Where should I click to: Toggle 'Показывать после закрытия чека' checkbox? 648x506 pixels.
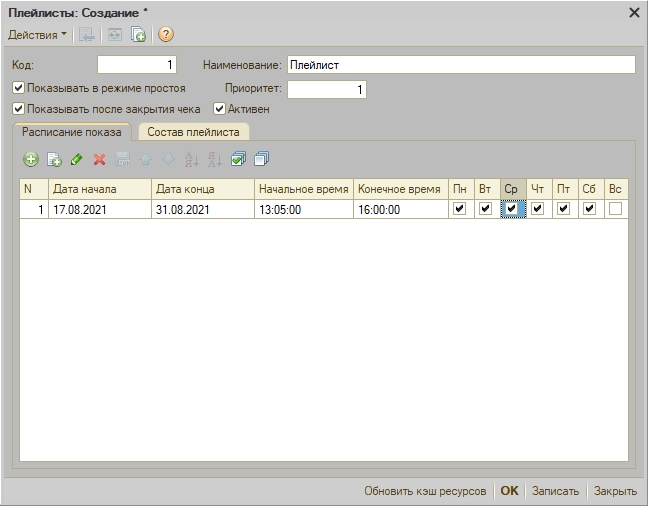coord(18,109)
